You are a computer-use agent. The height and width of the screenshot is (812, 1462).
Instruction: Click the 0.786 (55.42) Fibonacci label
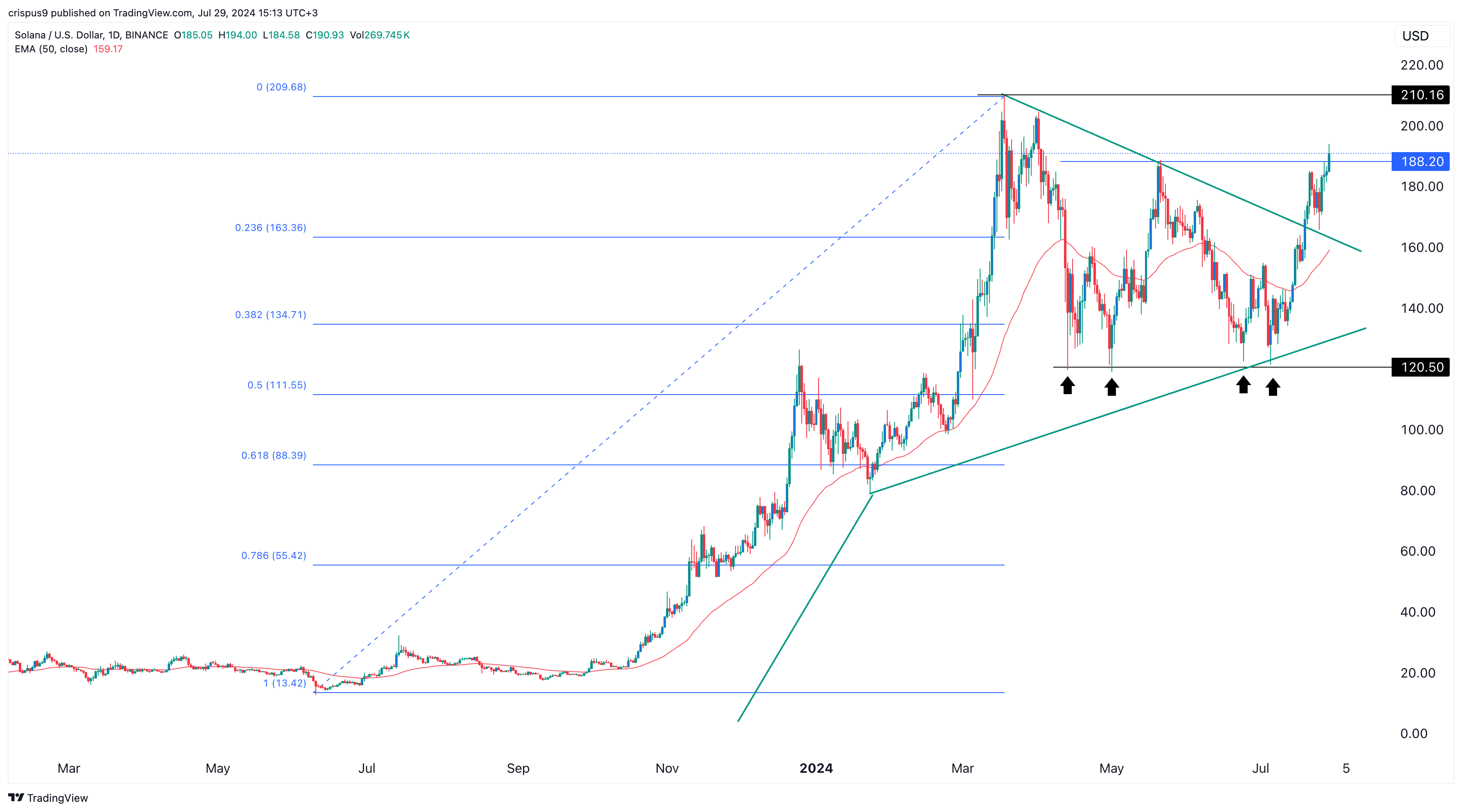point(274,555)
